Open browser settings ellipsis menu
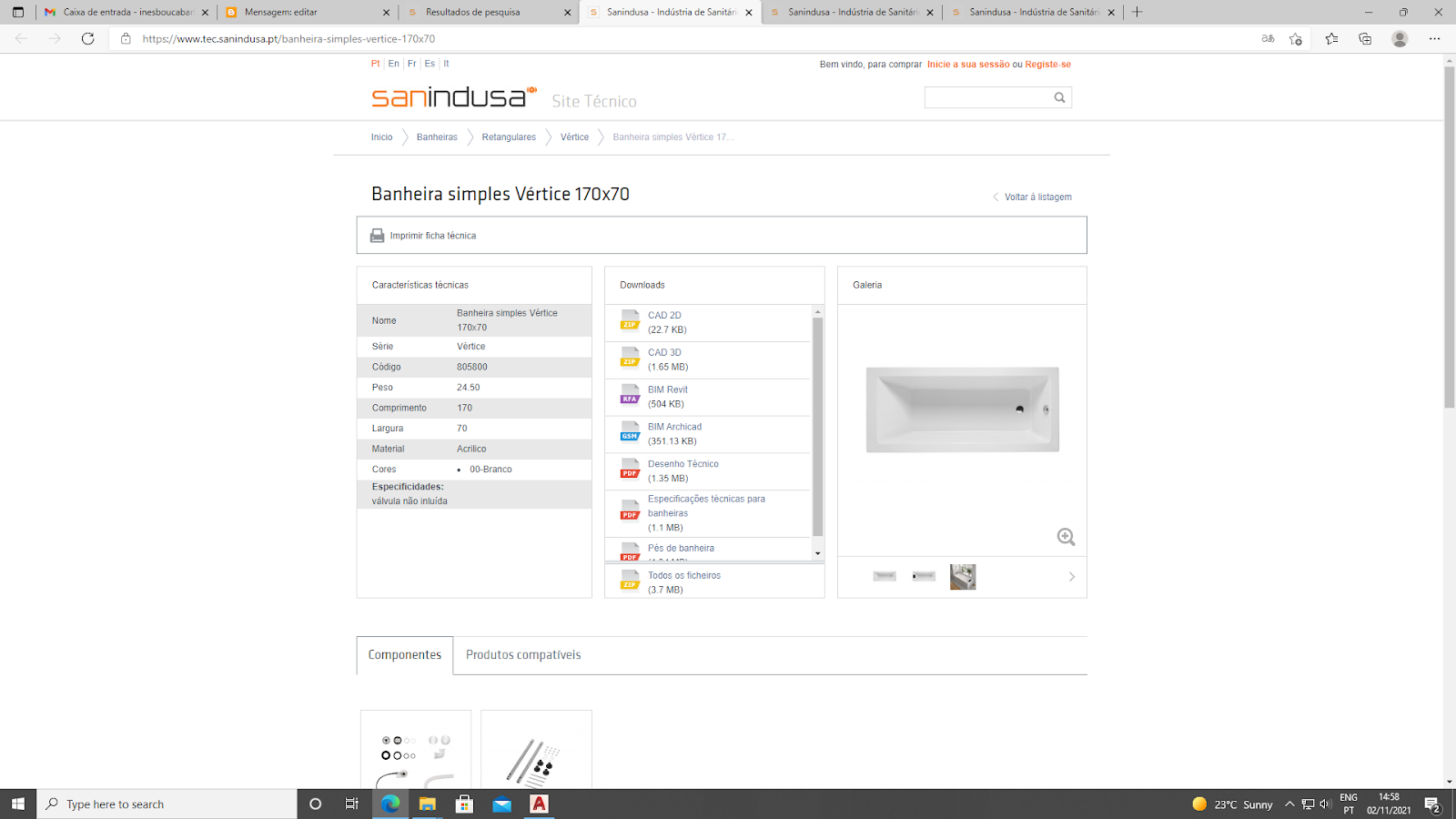Viewport: 1456px width, 819px height. coord(1434,38)
